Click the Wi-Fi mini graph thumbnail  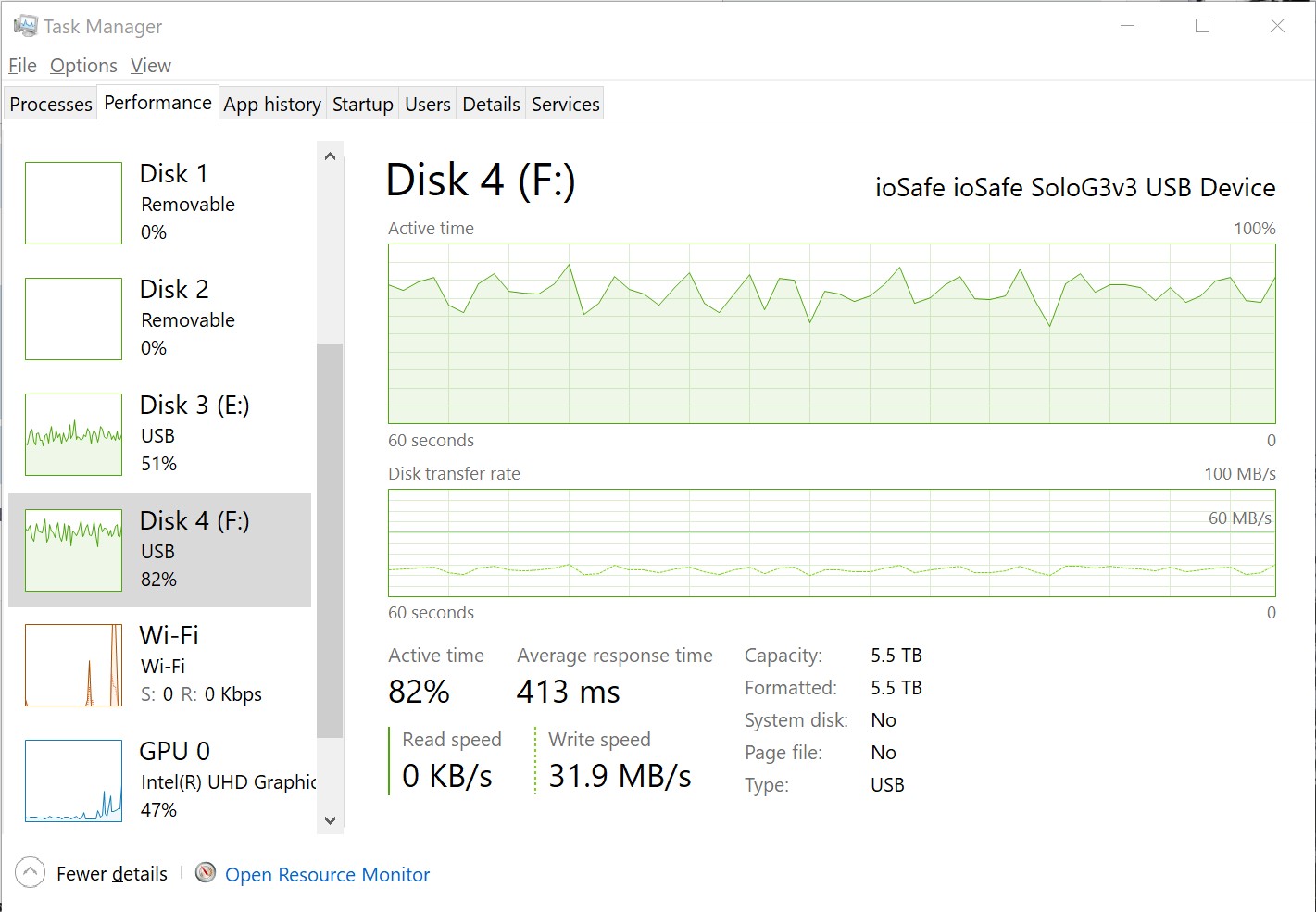coord(73,665)
